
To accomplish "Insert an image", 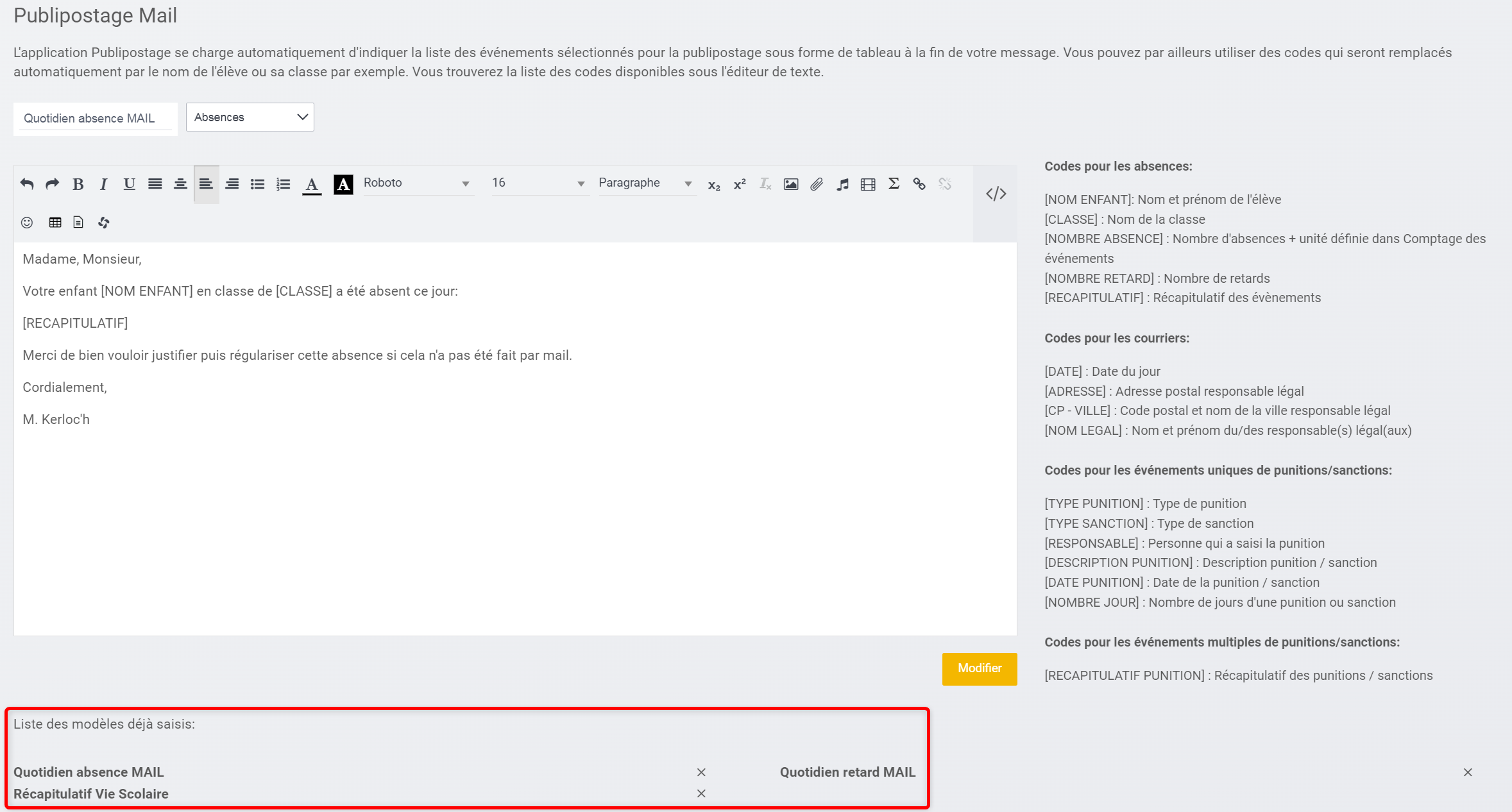I will [x=791, y=185].
